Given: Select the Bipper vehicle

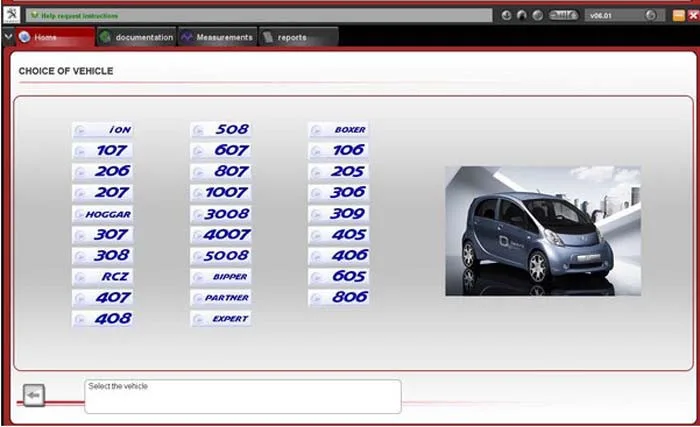Looking at the screenshot, I should [x=221, y=277].
